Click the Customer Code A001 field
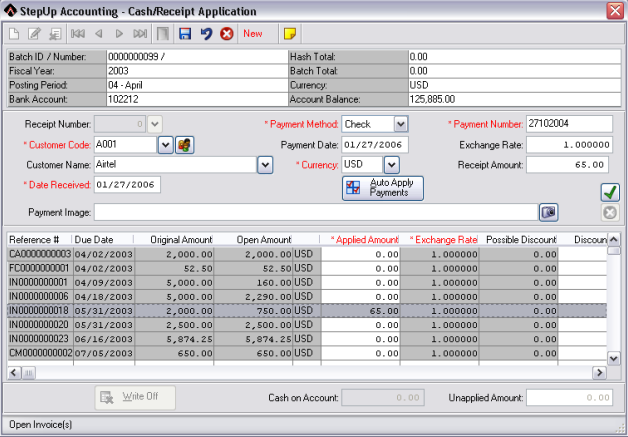This screenshot has height=437, width=628. coord(125,145)
